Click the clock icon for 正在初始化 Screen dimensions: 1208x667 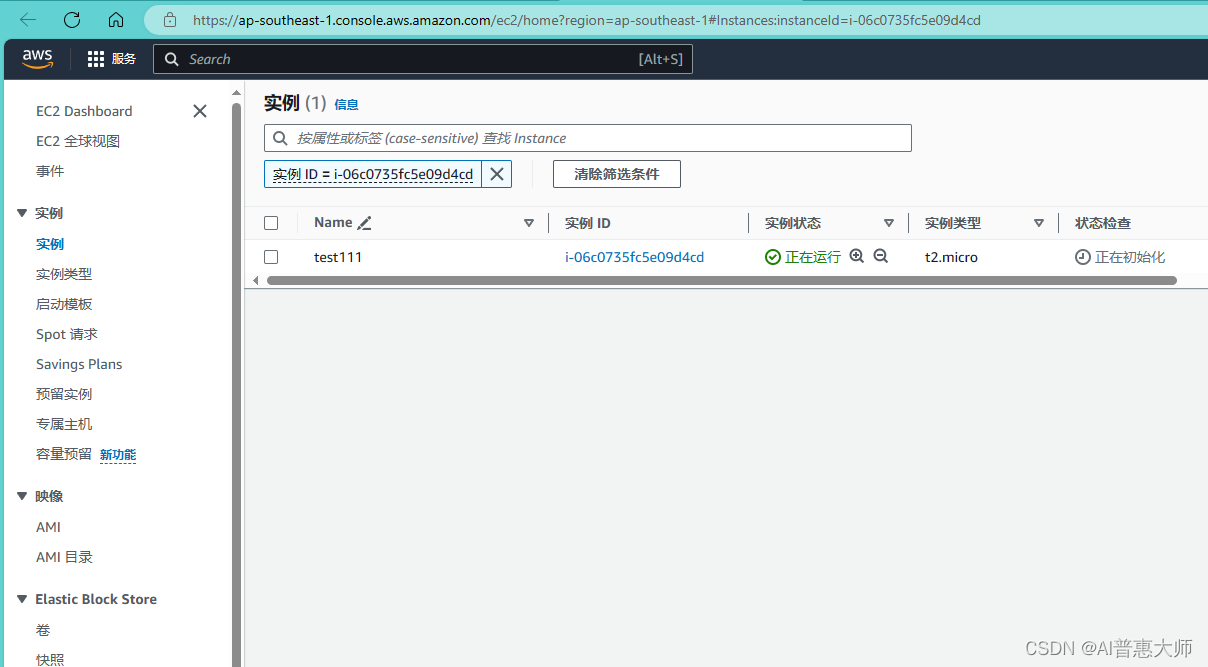click(x=1083, y=257)
